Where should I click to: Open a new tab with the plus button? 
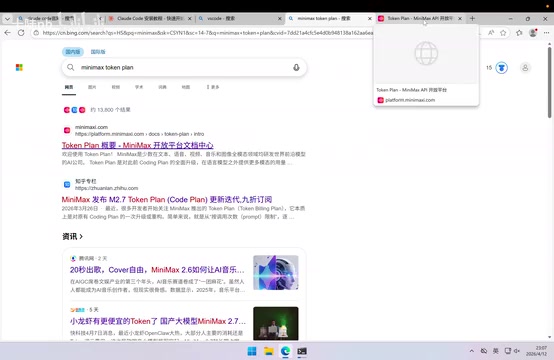472,18
